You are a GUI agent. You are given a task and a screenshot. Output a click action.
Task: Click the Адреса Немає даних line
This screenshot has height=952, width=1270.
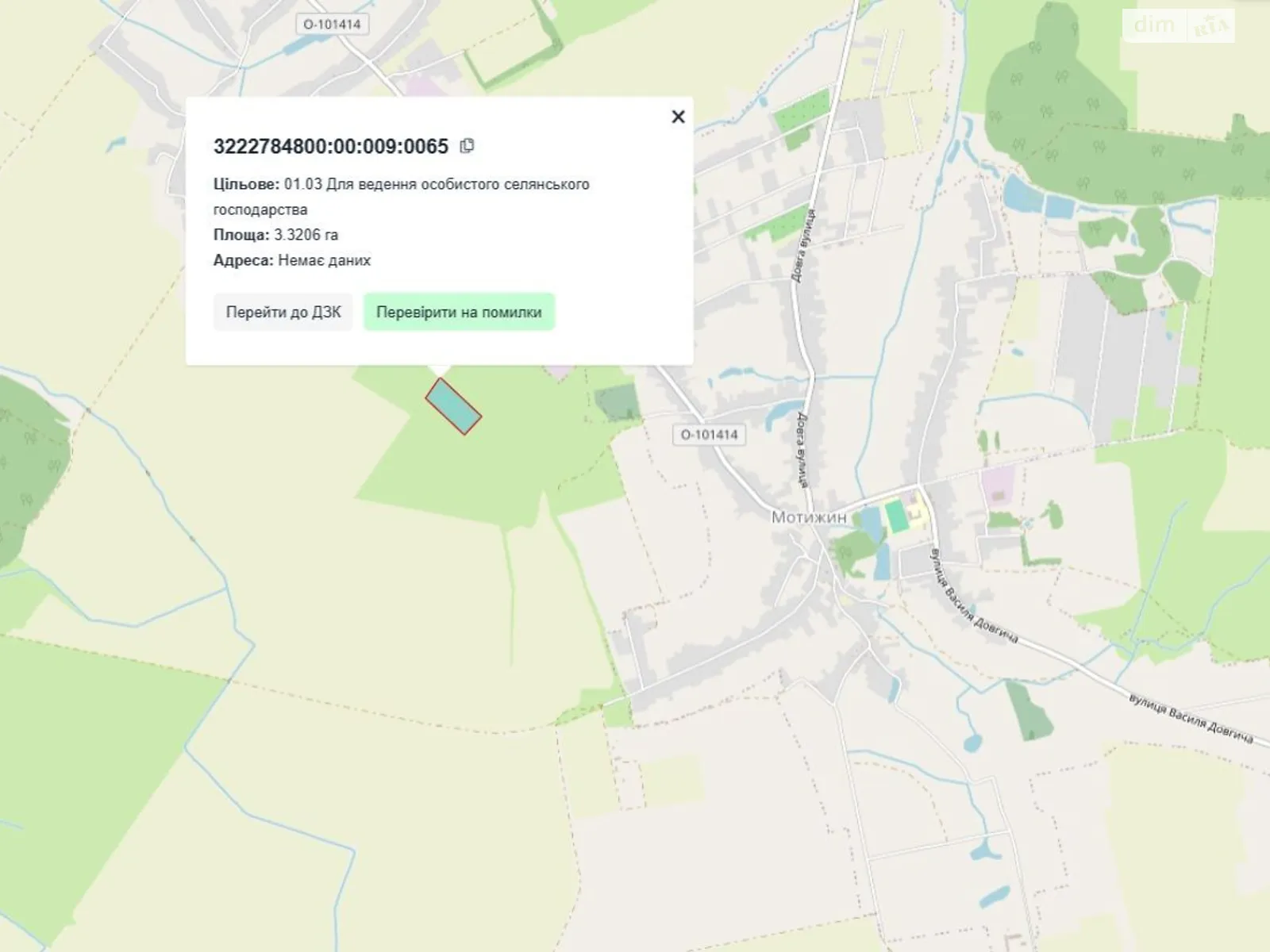coord(291,260)
